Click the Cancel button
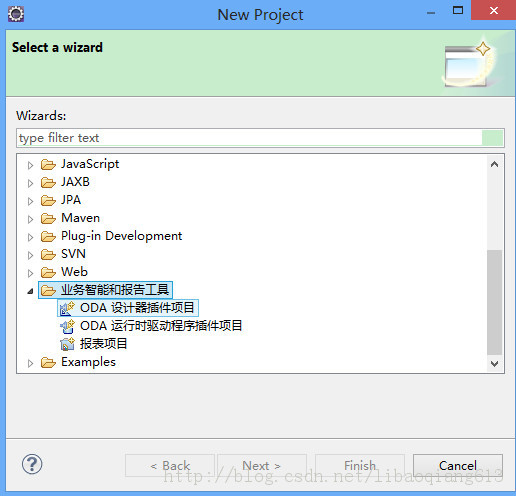 [458, 465]
